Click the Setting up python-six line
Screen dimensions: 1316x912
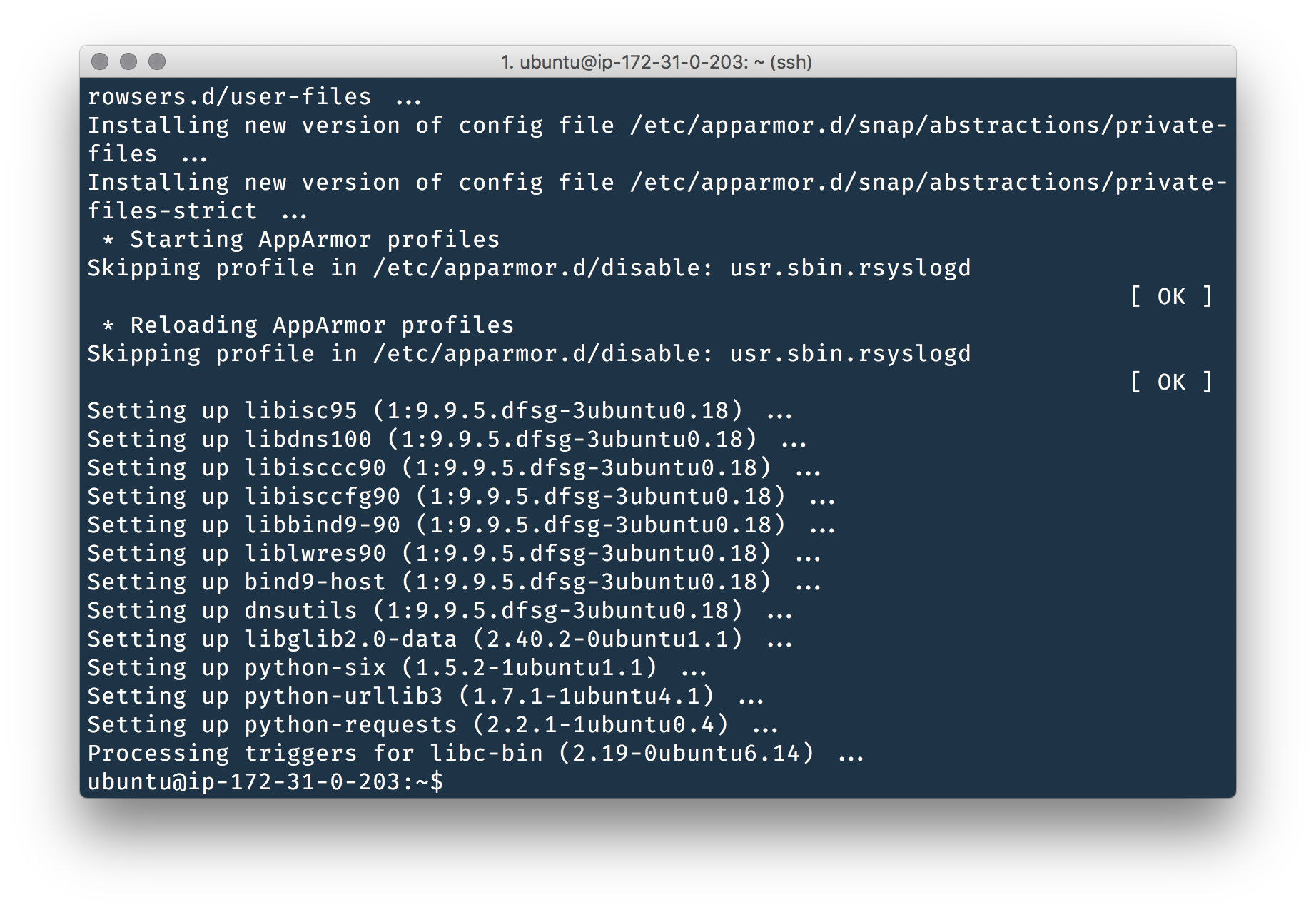[397, 667]
